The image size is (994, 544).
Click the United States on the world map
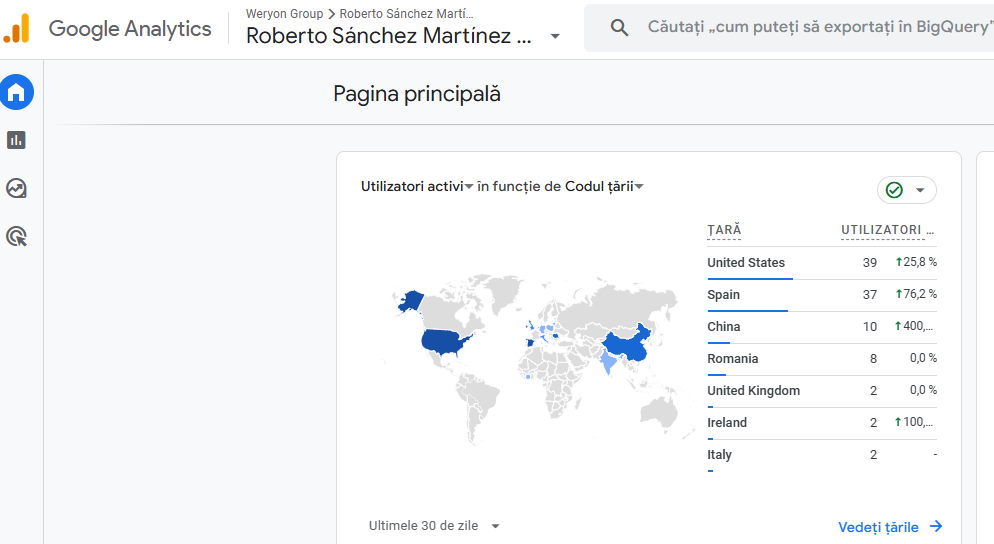point(444,342)
